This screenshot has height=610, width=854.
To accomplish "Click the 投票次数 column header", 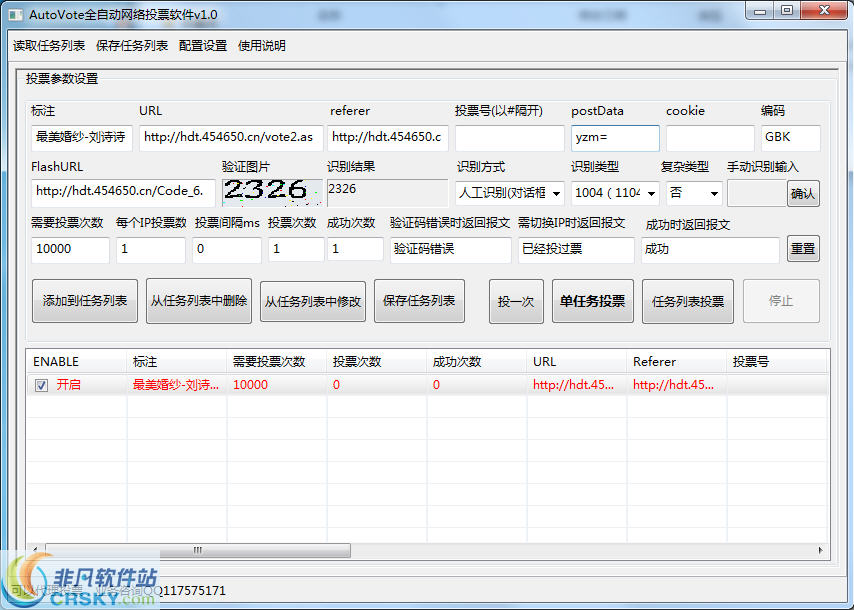I will point(377,362).
